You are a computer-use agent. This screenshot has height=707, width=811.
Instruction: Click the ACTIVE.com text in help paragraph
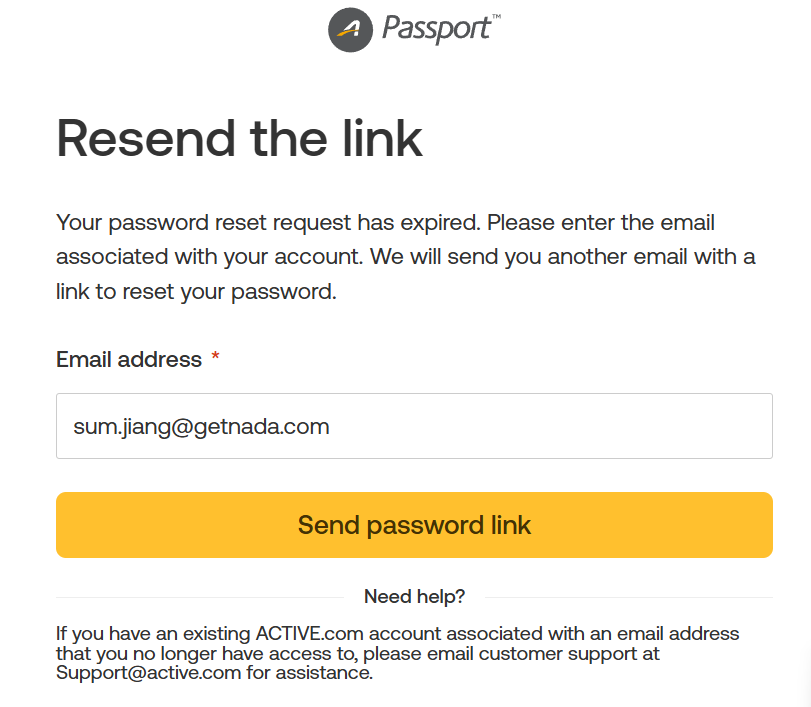(310, 633)
